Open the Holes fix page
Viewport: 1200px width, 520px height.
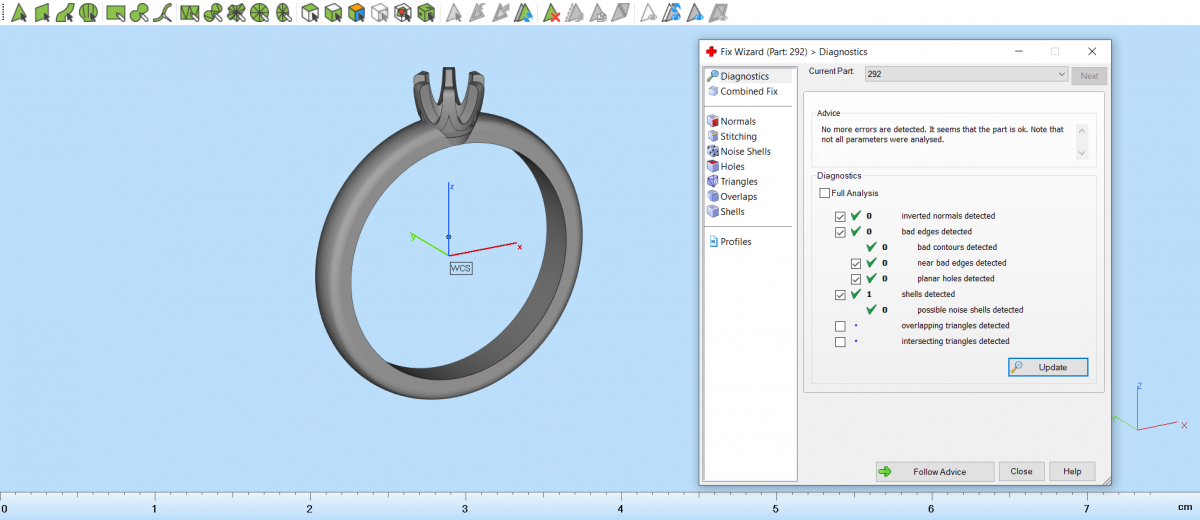click(x=732, y=166)
